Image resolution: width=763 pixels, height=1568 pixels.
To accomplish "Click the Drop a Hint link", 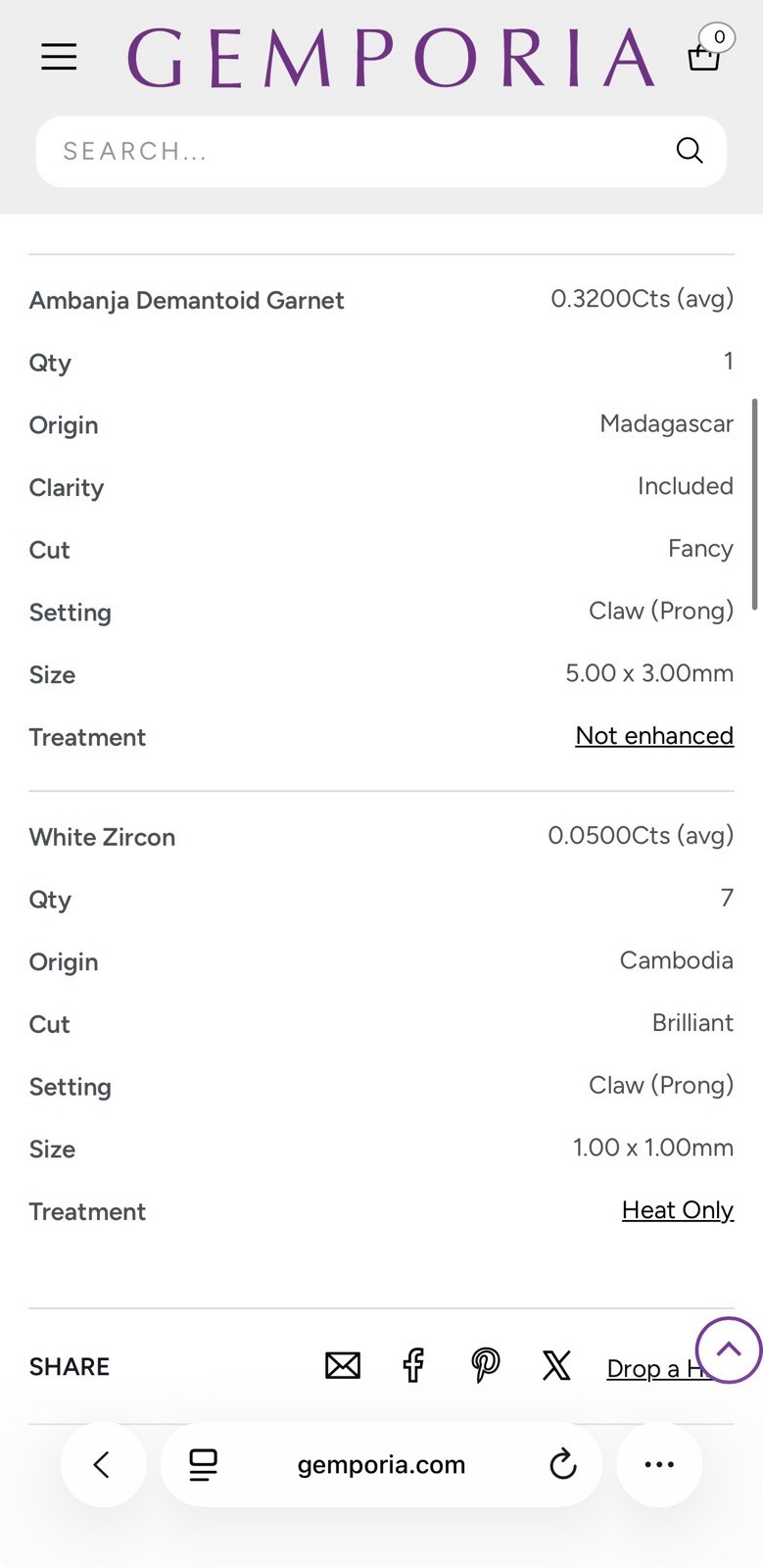I will coord(658,1368).
